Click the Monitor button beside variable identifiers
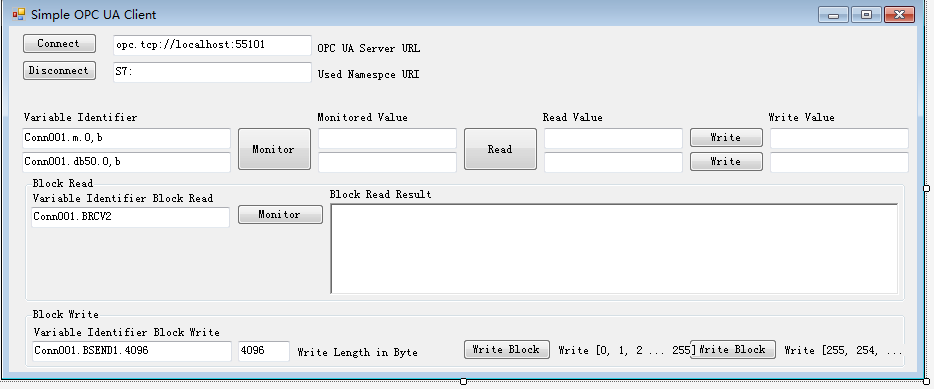Screen dimensions: 934x389 click(274, 149)
